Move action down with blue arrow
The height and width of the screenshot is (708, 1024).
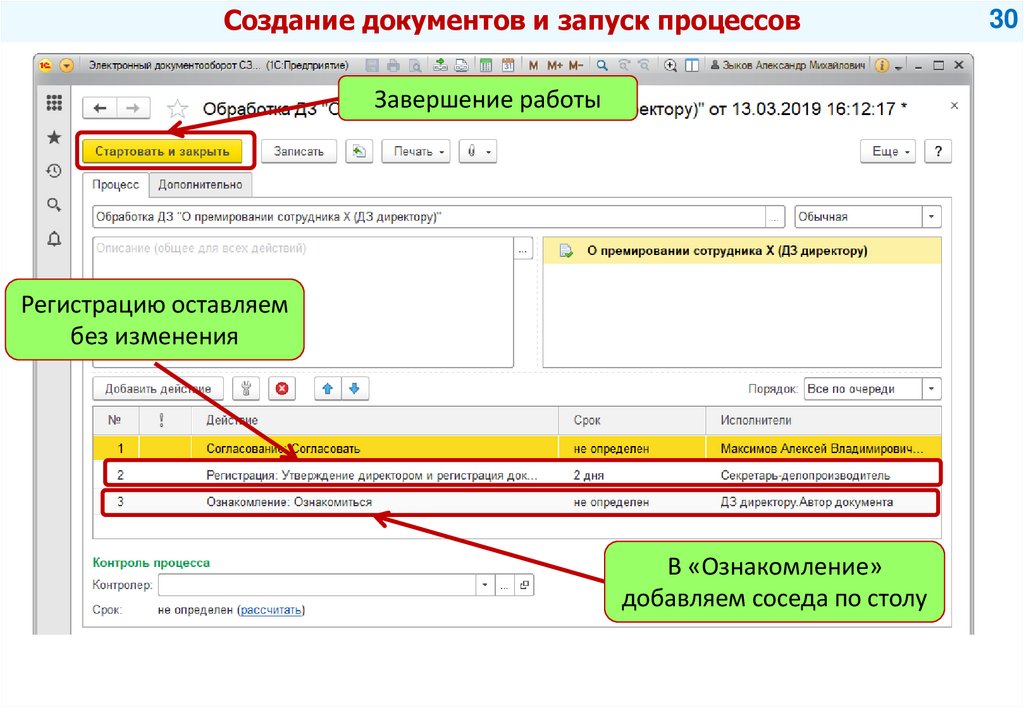[x=355, y=389]
